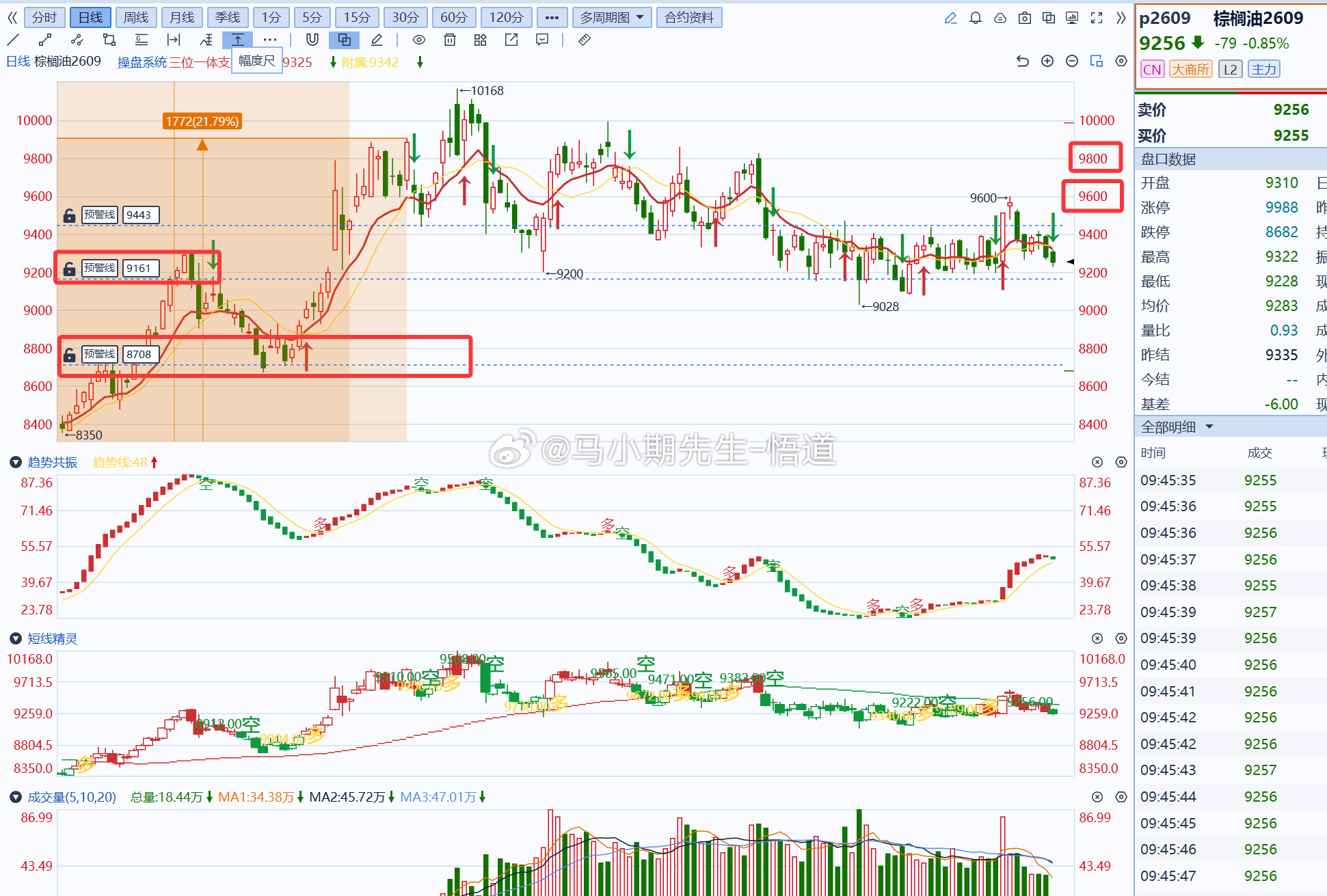Close the 短线精灵 indicator panel
The image size is (1327, 896).
tap(1097, 639)
